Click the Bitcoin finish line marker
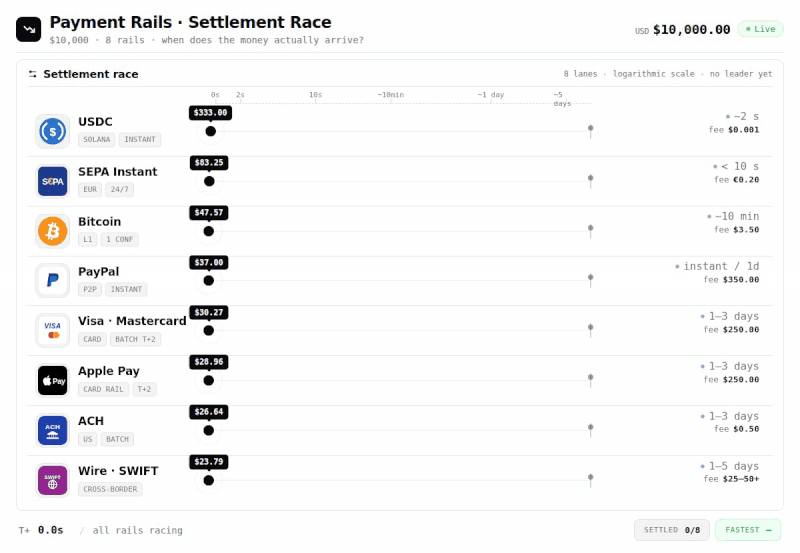This screenshot has width=800, height=553. point(590,231)
